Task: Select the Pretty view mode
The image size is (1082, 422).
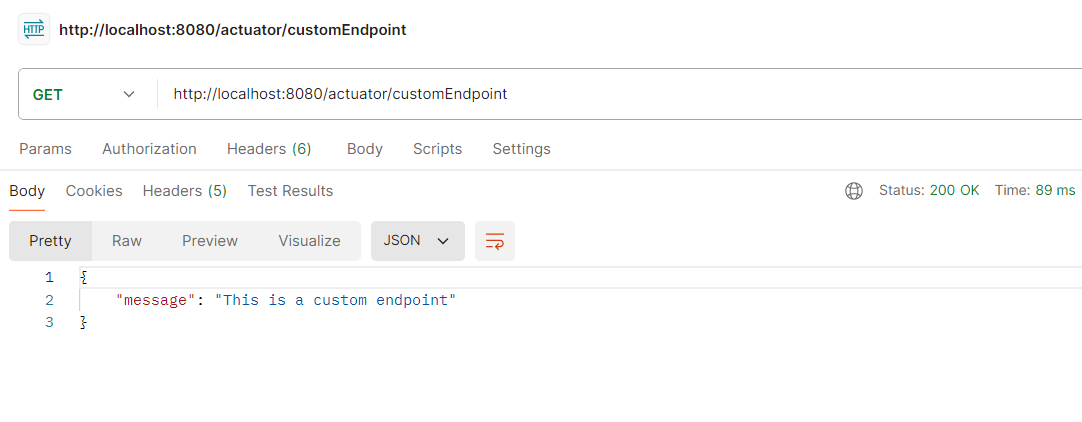Action: (50, 241)
